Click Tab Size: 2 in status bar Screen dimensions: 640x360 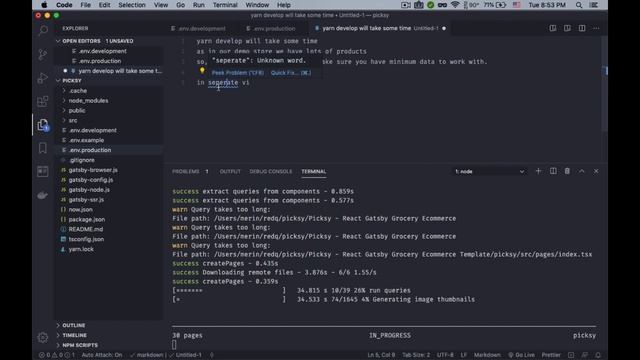(x=416, y=355)
